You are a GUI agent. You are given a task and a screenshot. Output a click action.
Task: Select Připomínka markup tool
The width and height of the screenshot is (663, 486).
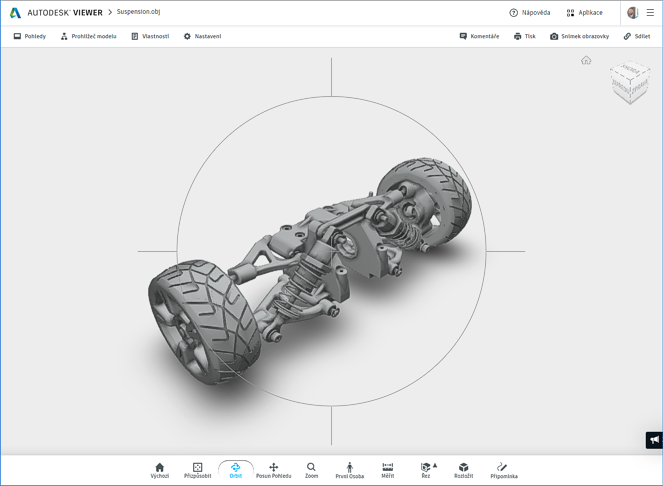click(x=504, y=470)
